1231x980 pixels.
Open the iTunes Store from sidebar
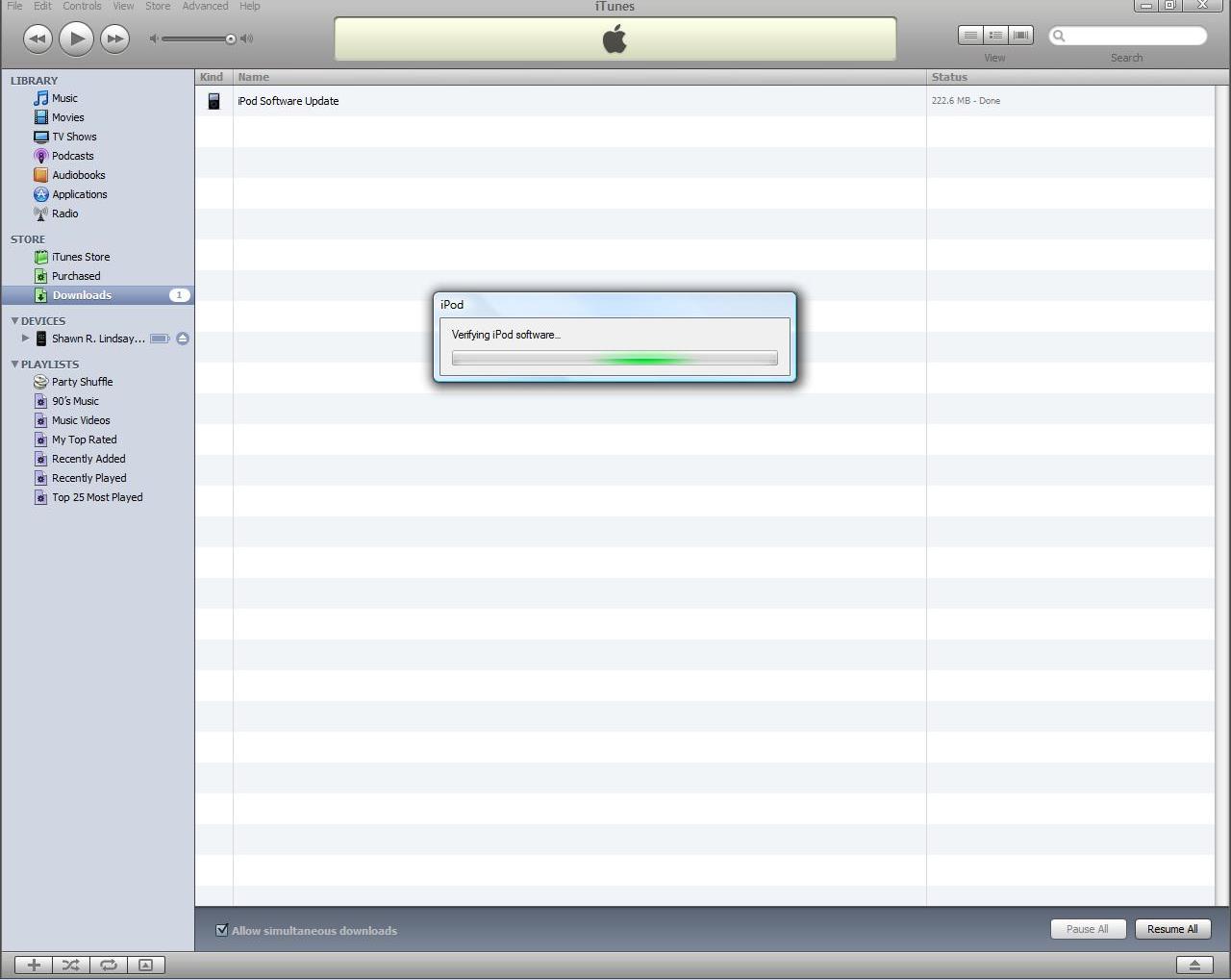[81, 257]
